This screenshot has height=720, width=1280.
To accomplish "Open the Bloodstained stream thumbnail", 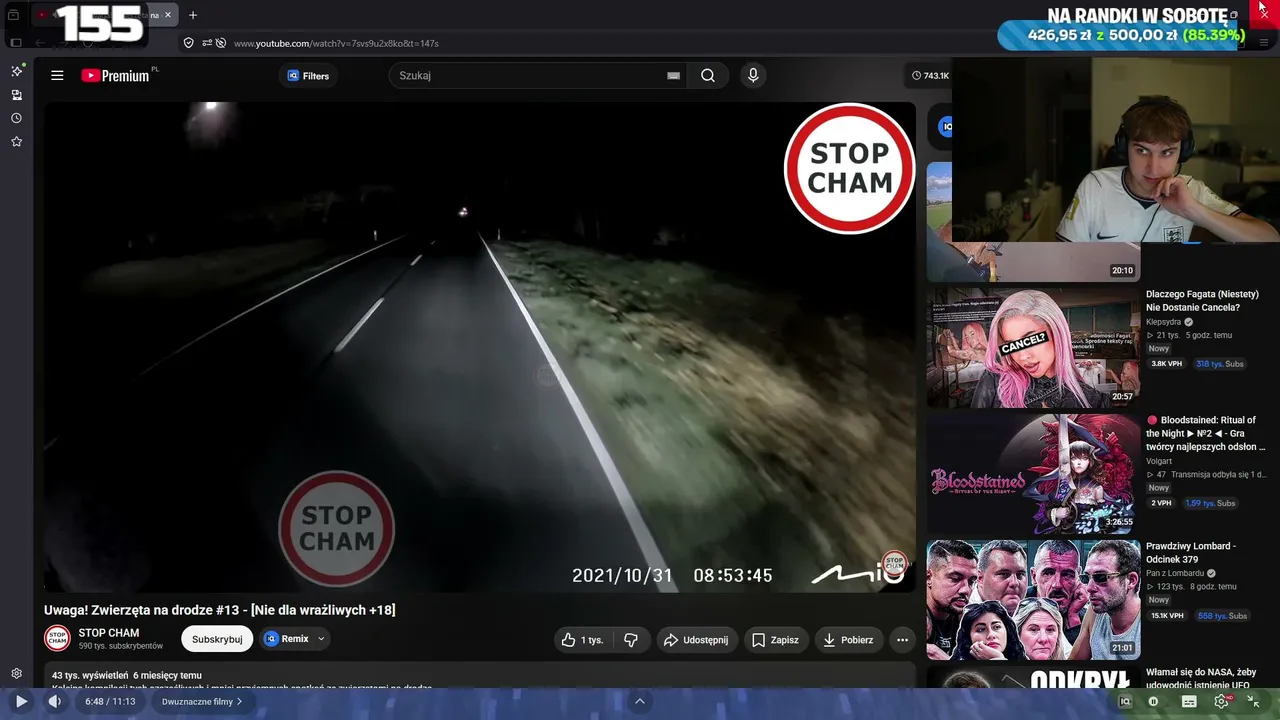I will point(1033,474).
